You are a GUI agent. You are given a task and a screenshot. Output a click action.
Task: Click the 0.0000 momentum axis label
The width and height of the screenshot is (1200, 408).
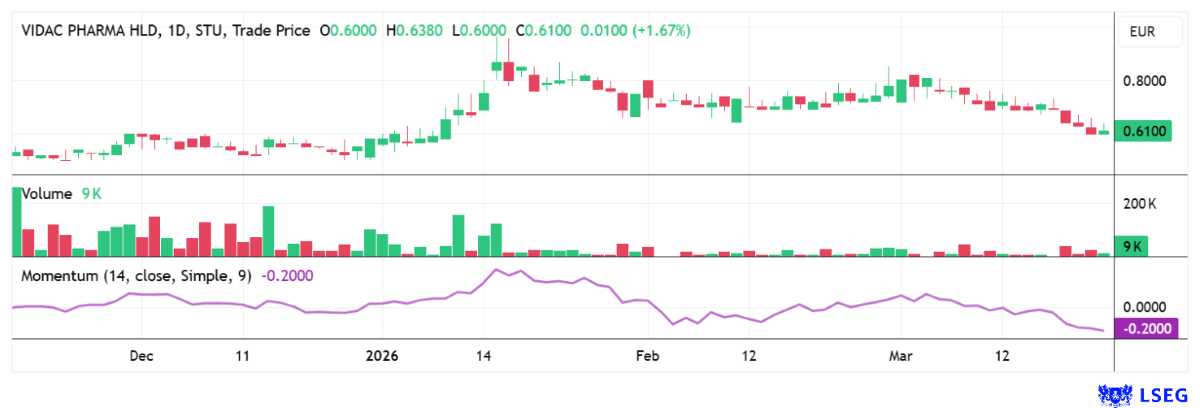coord(1143,307)
